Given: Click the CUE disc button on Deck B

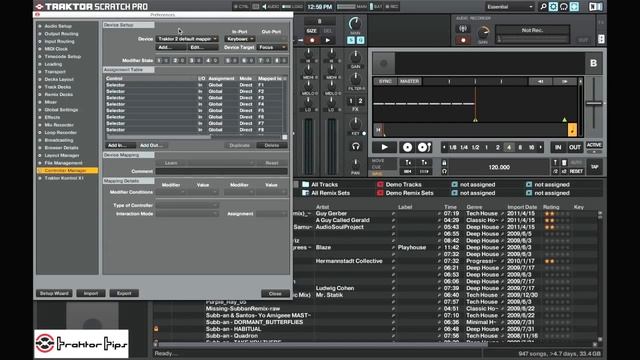Looking at the screenshot, I should pos(407,147).
